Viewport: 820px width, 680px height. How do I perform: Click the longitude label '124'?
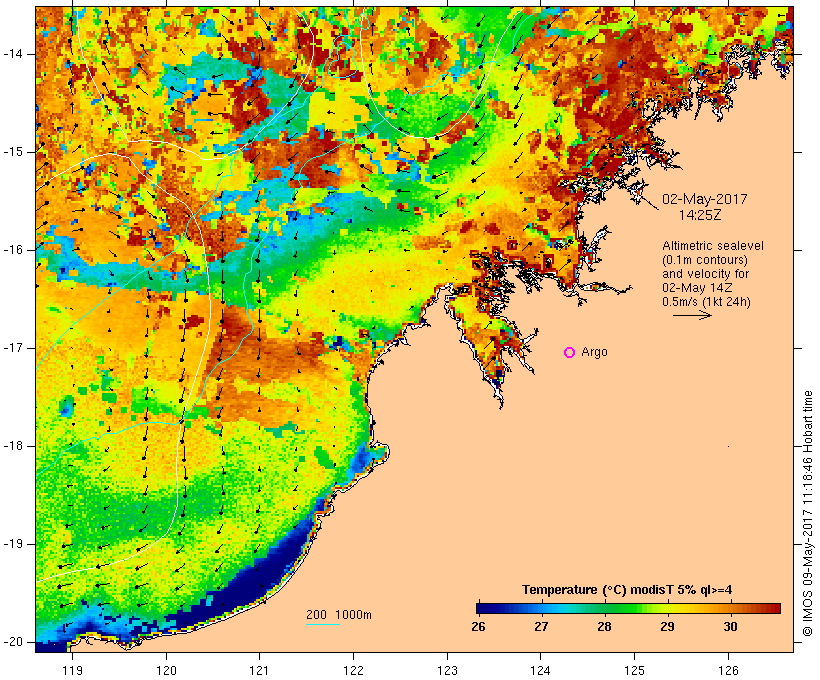point(541,670)
